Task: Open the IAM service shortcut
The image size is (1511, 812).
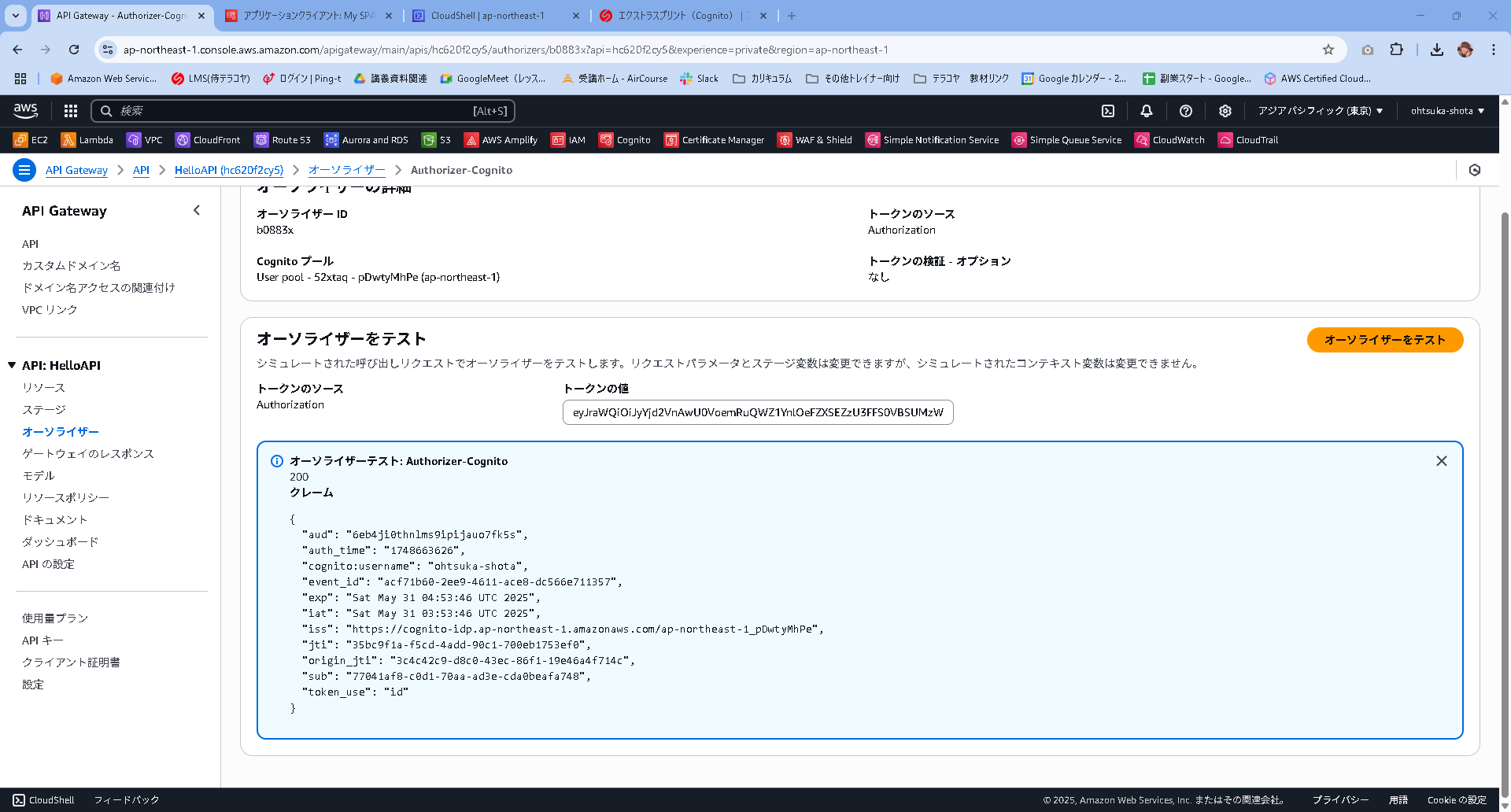Action: [568, 139]
